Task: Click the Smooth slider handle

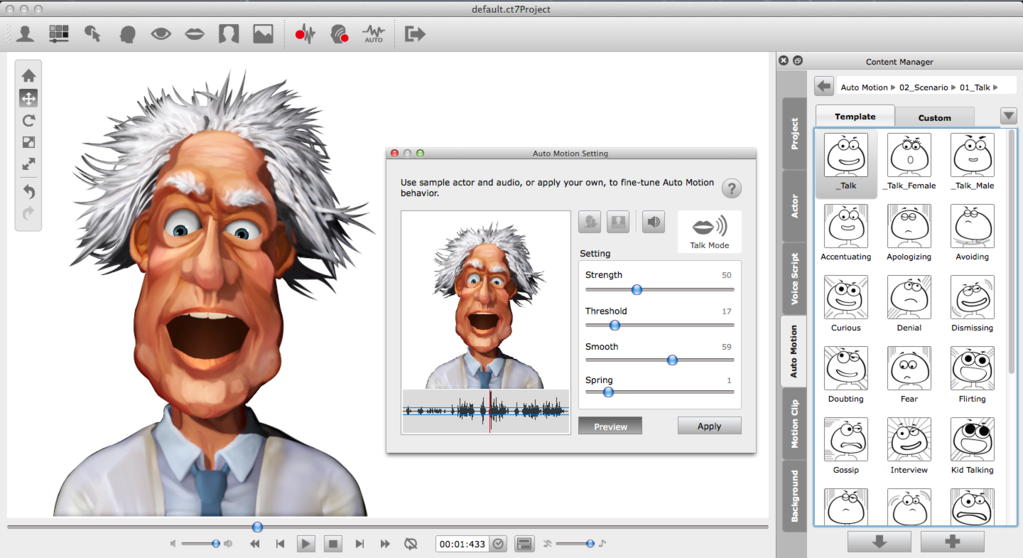Action: (672, 360)
